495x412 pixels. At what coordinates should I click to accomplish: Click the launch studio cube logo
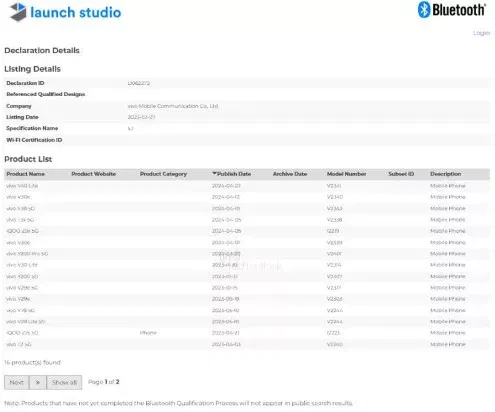tap(18, 12)
